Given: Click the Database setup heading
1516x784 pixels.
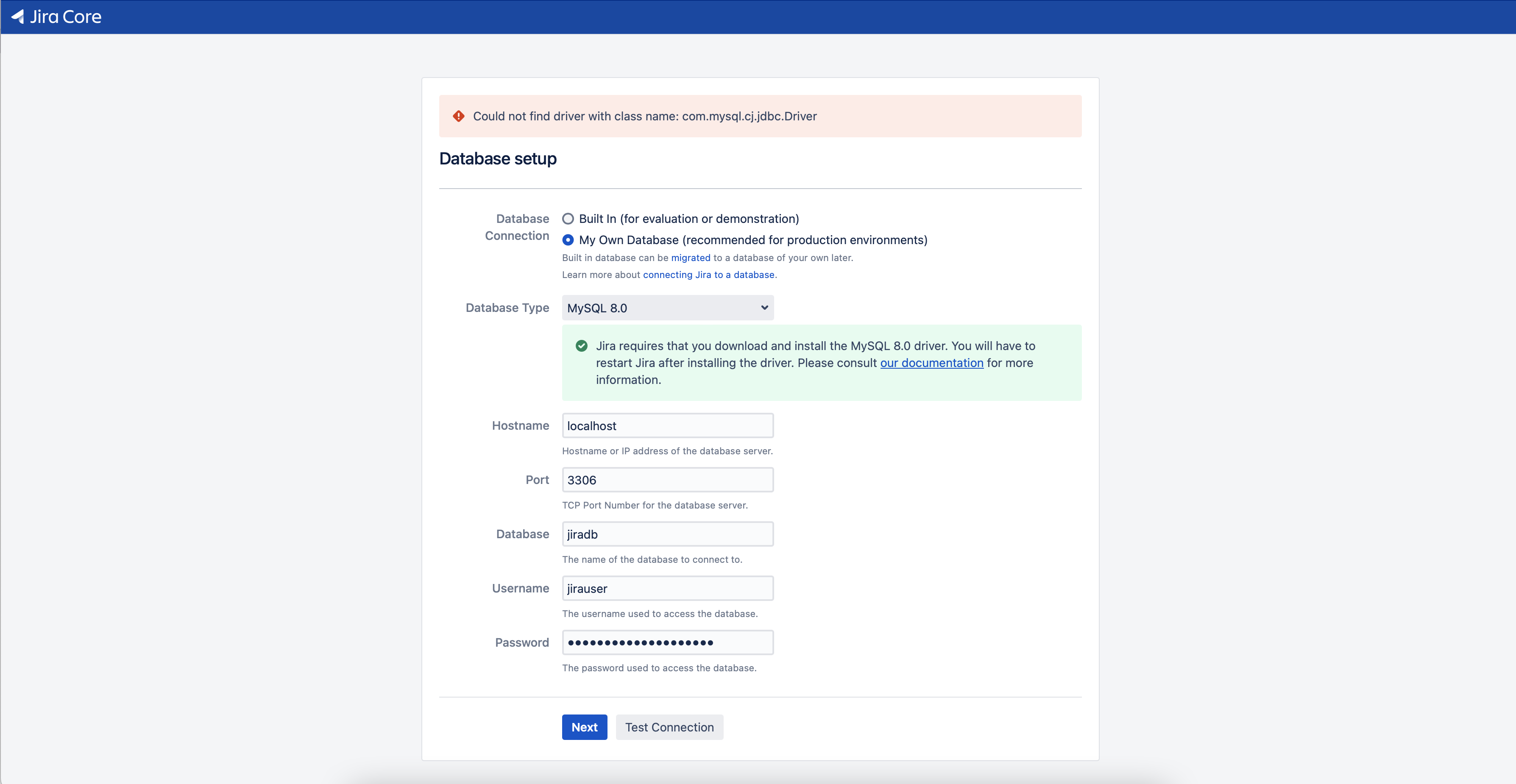Looking at the screenshot, I should (x=498, y=159).
